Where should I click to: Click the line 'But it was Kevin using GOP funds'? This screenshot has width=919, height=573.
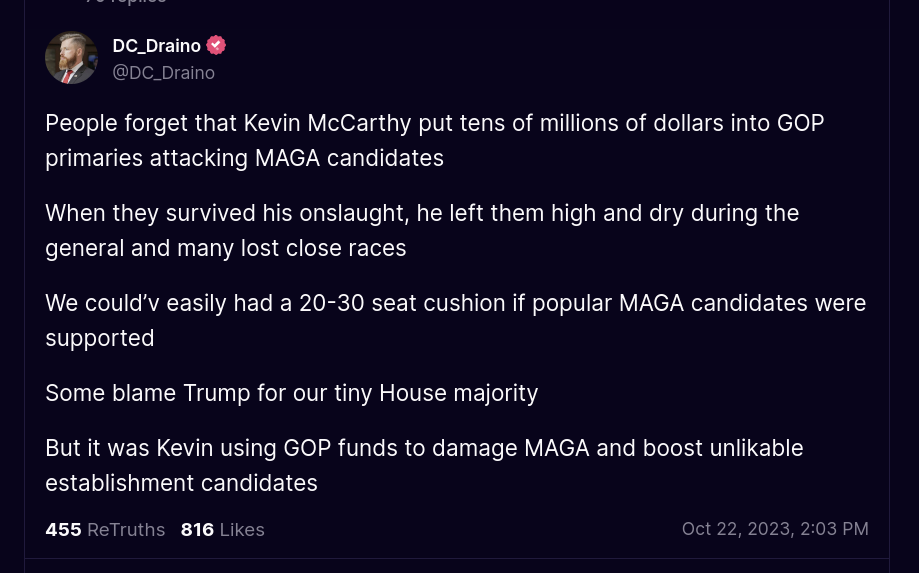click(424, 448)
